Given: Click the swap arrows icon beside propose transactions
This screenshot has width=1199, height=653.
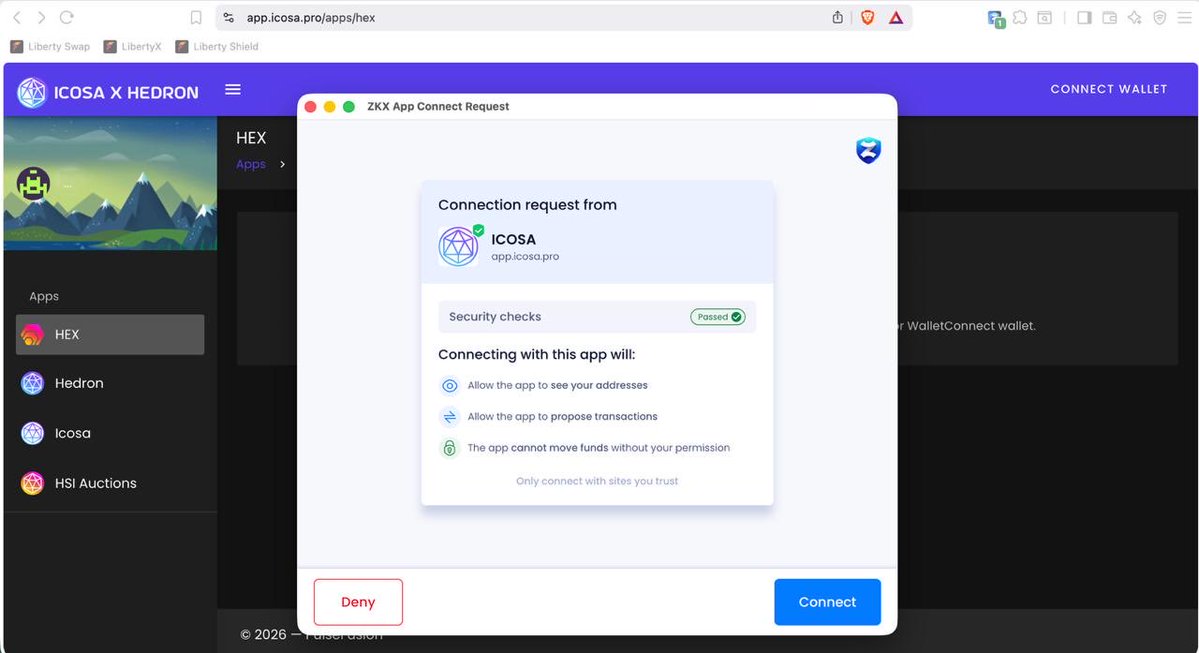Looking at the screenshot, I should [450, 417].
